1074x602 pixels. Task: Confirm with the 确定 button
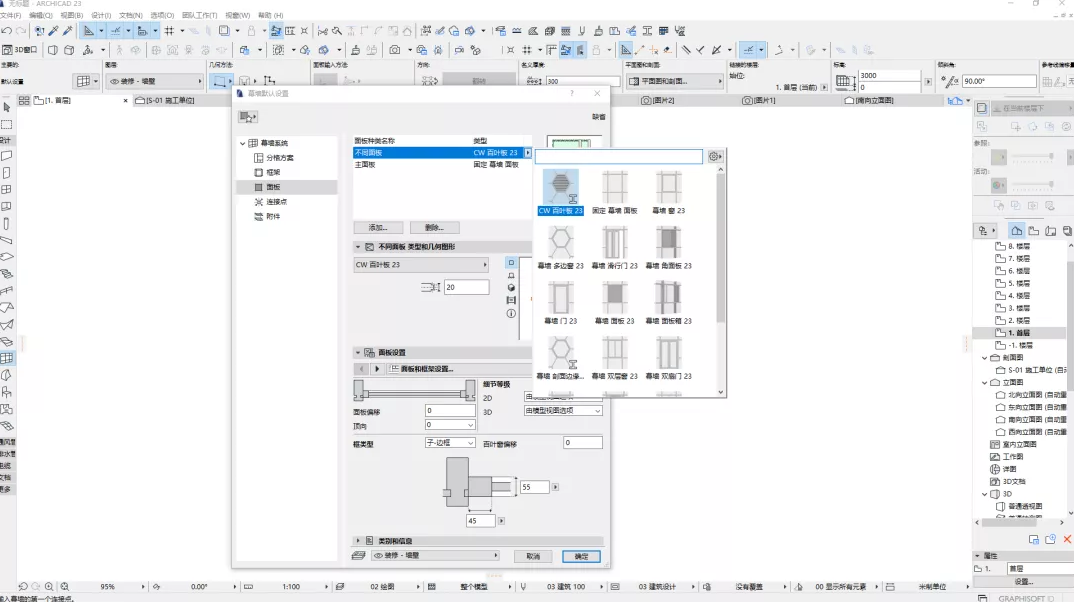(x=582, y=556)
